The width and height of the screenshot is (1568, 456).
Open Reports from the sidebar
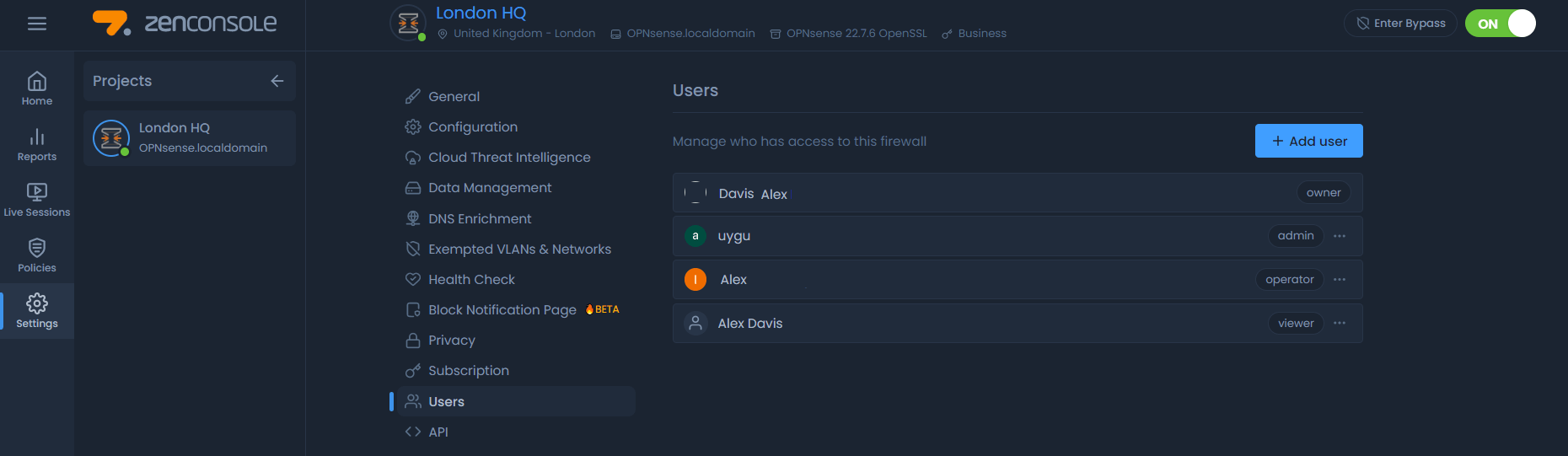coord(37,144)
